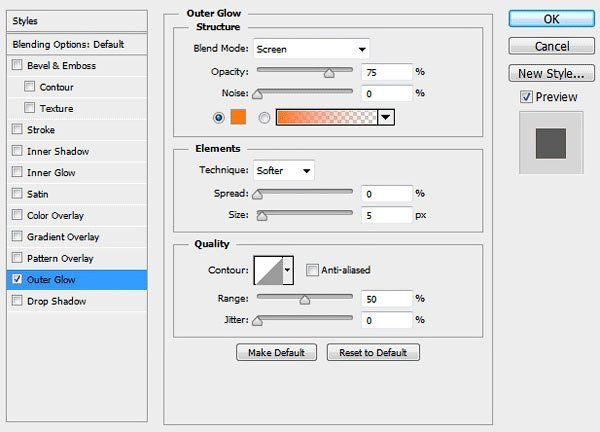
Task: Click the Opacity slider handle
Action: click(329, 73)
